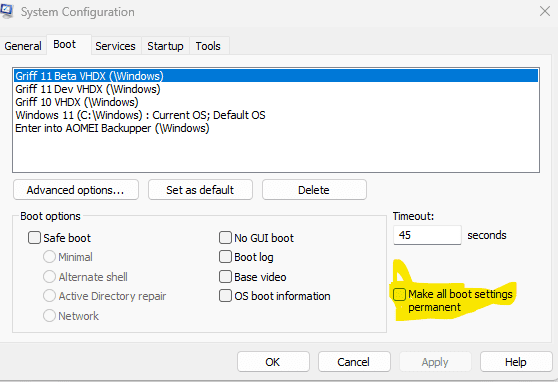Open Advanced options dialog
The width and height of the screenshot is (558, 382).
coord(76,190)
